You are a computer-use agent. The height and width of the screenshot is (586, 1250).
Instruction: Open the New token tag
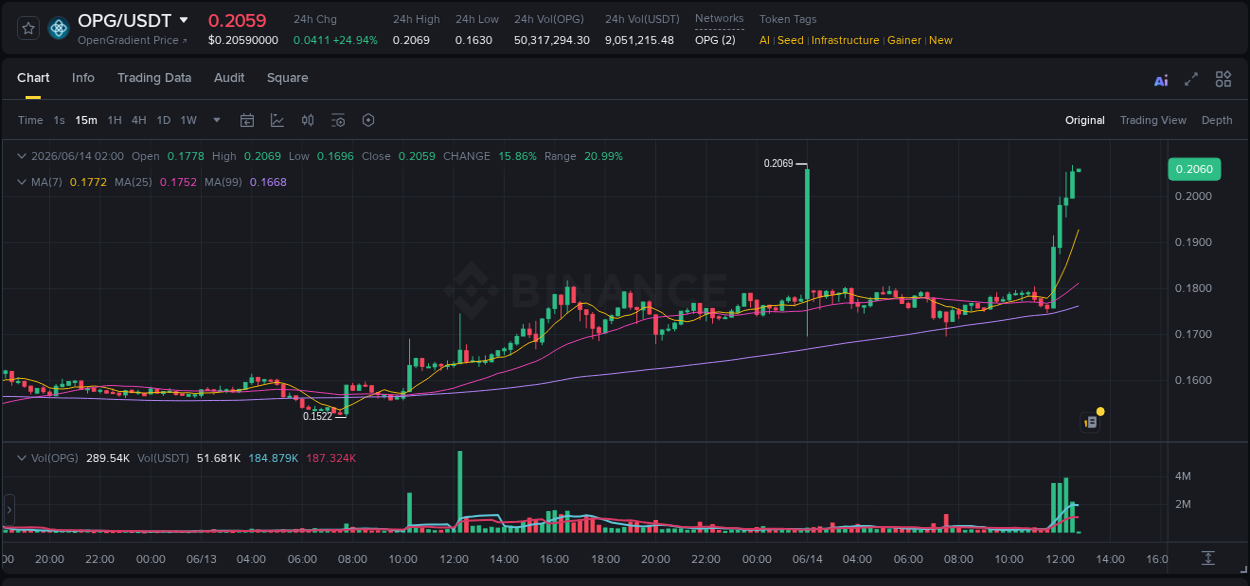941,40
